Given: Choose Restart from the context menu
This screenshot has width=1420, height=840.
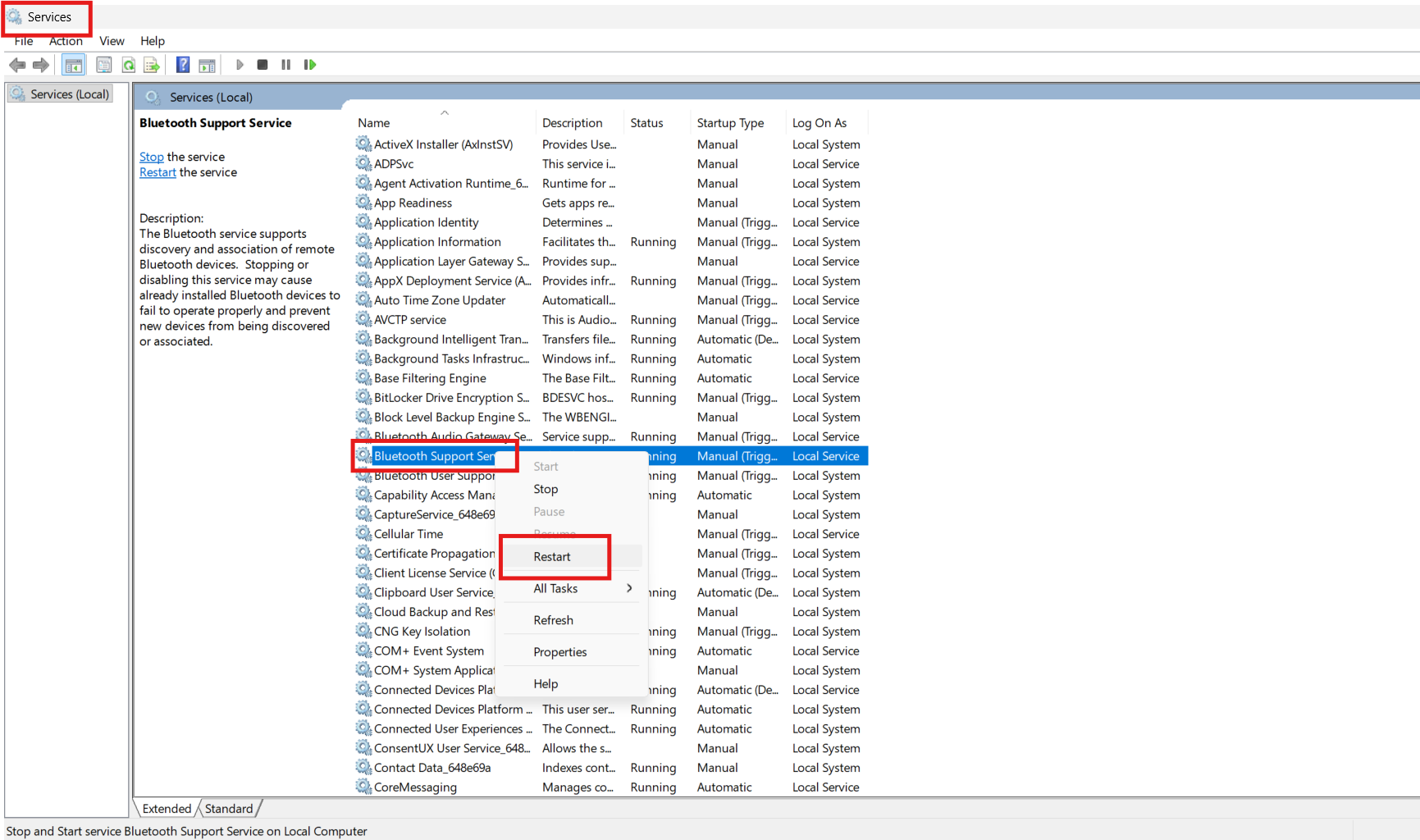Looking at the screenshot, I should coord(552,556).
